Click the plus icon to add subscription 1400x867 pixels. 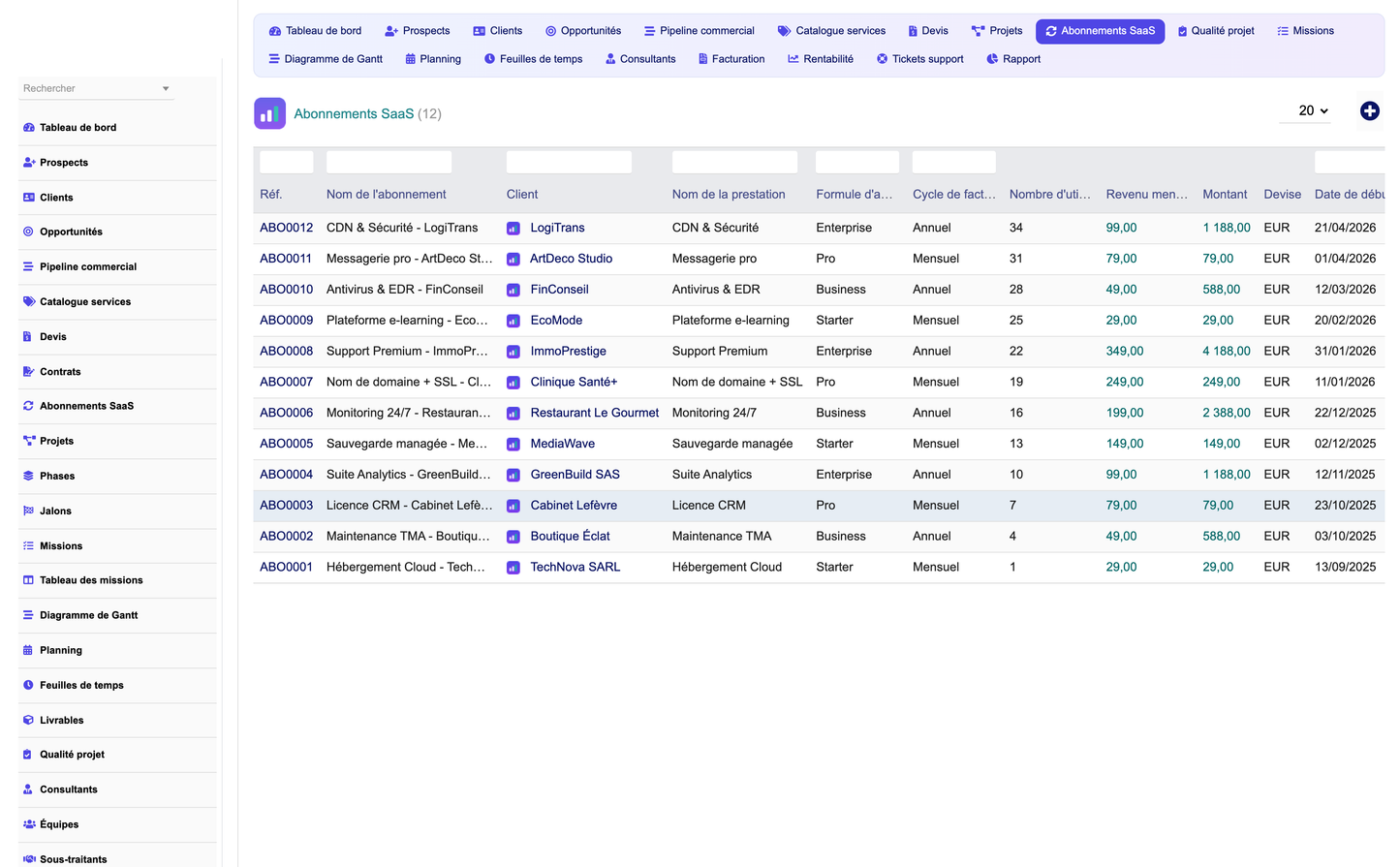pyautogui.click(x=1369, y=111)
